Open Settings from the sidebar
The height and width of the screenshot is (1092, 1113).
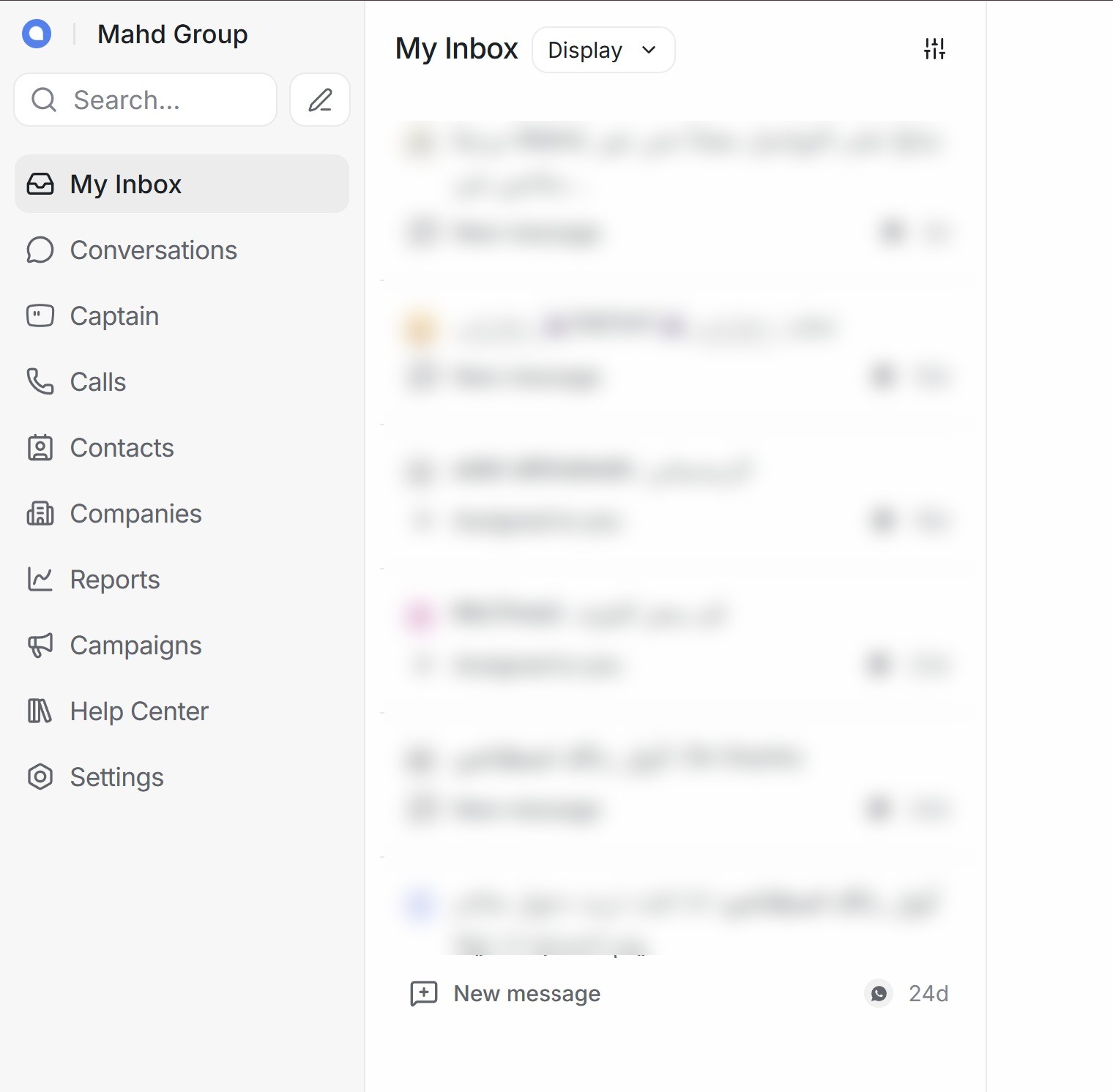point(182,777)
